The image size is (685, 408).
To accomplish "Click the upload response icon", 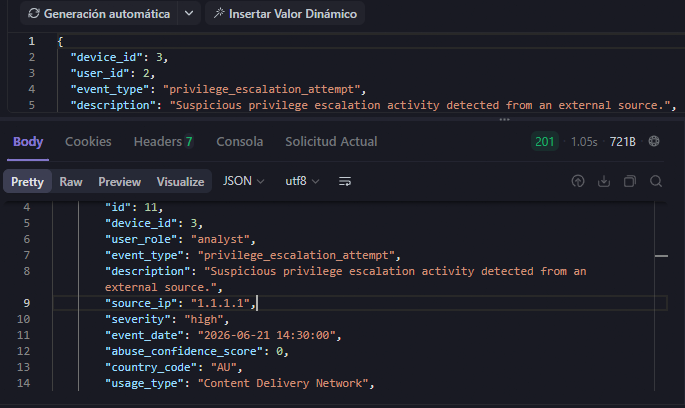I will tap(578, 181).
